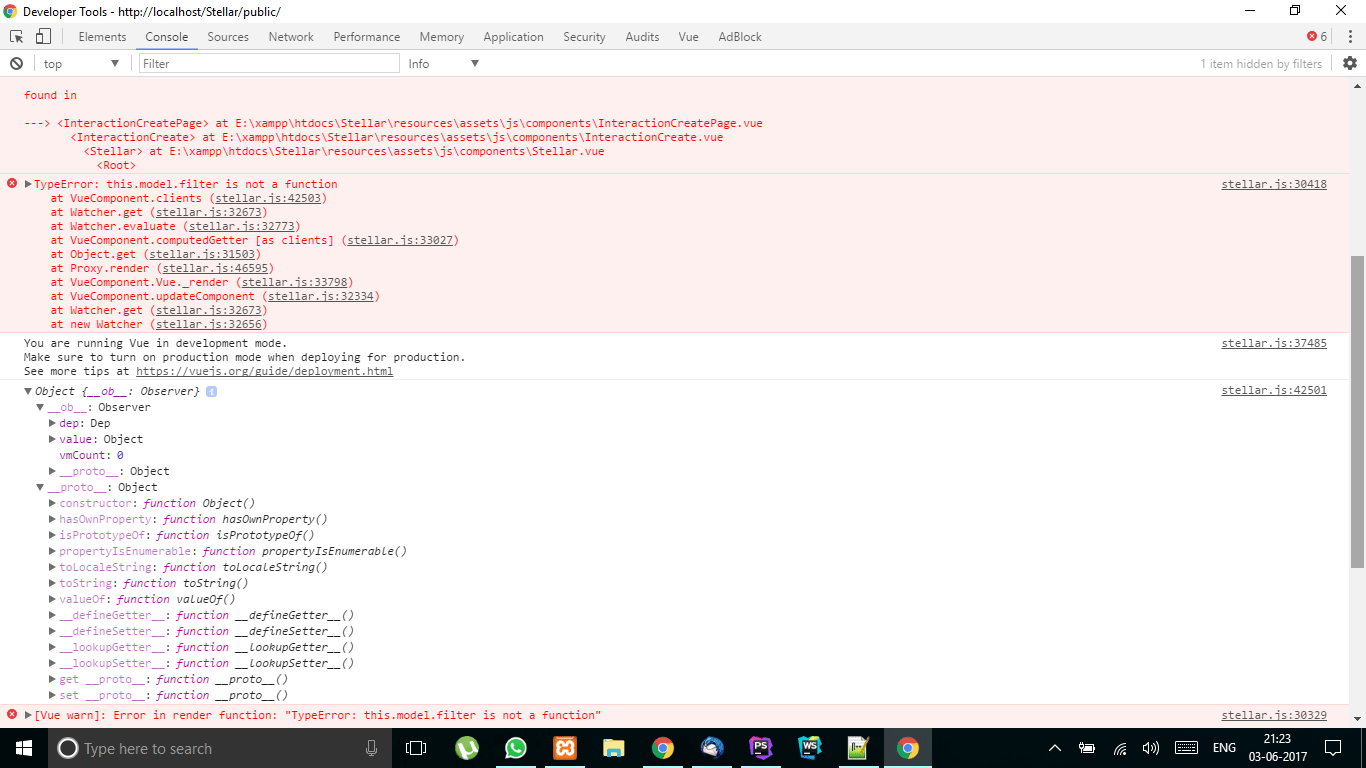Click the console Filter input field
The height and width of the screenshot is (768, 1366).
[267, 62]
